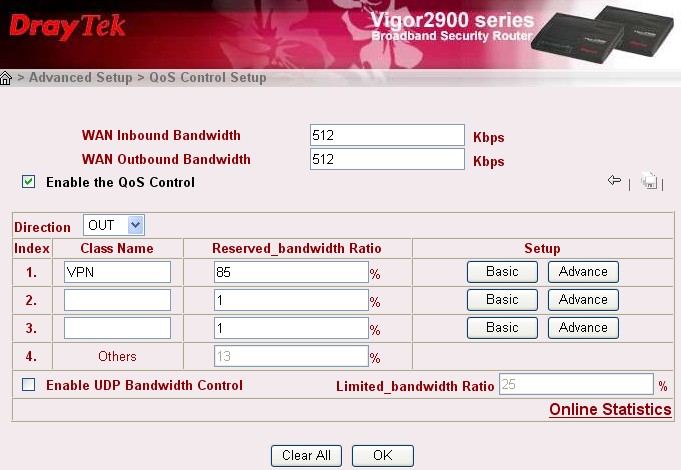The height and width of the screenshot is (470, 681).
Task: Click the Others ratio field showing 13
Action: (291, 356)
